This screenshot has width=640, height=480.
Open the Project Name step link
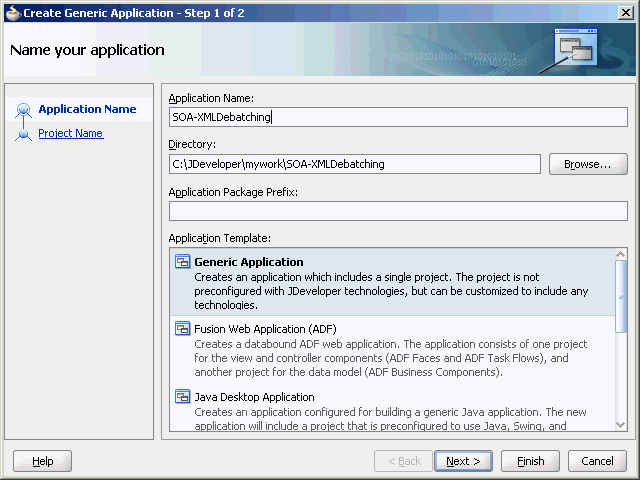[71, 133]
